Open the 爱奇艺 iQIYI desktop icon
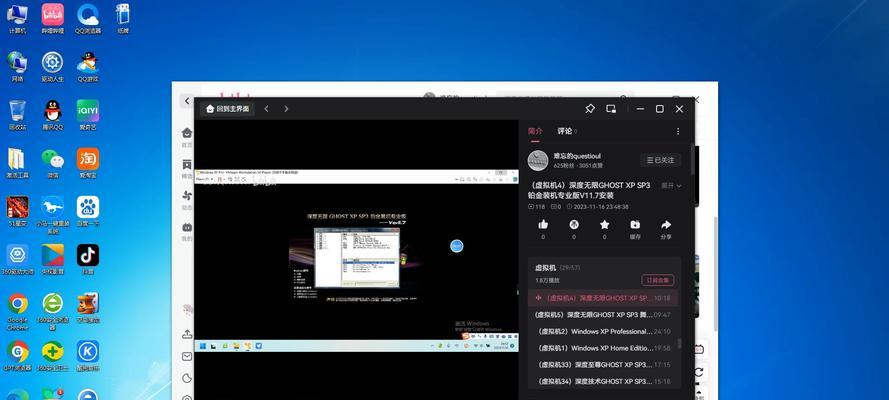 tap(88, 115)
